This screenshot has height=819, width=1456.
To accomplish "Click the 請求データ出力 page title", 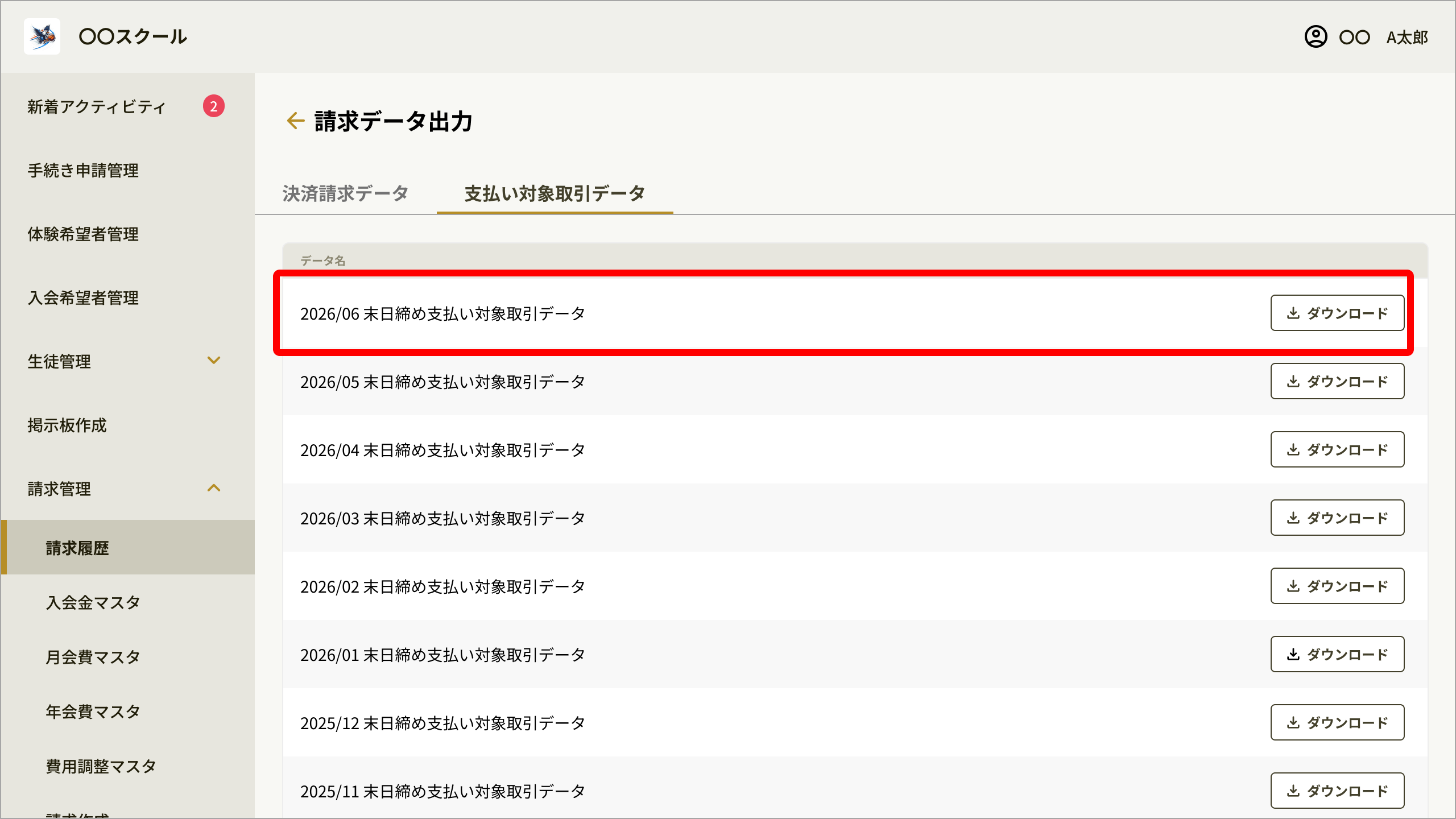I will 394,121.
